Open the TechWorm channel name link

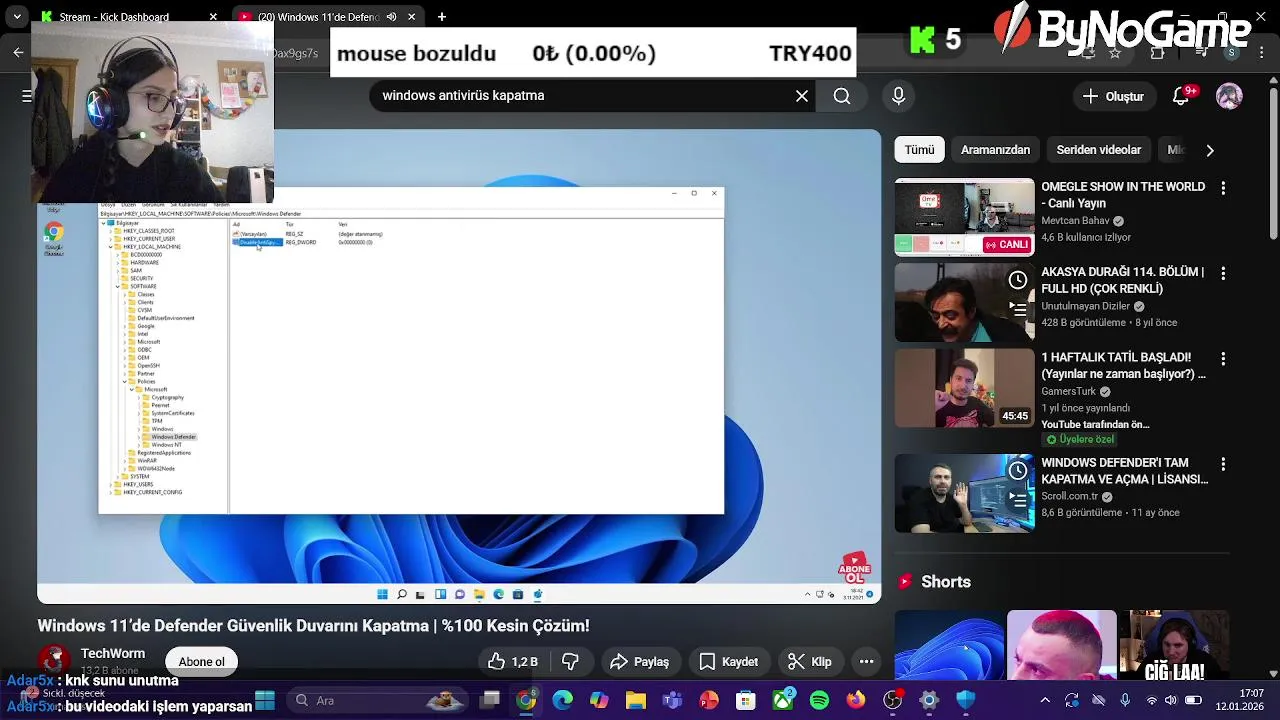coord(113,654)
